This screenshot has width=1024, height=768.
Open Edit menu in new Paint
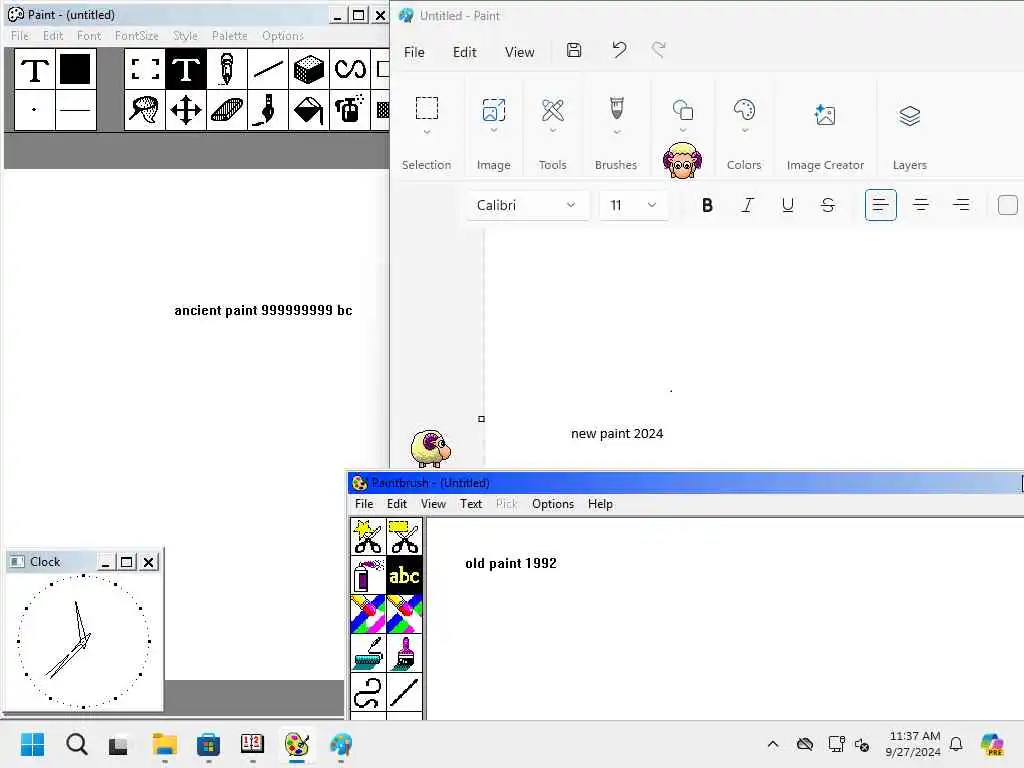click(464, 52)
